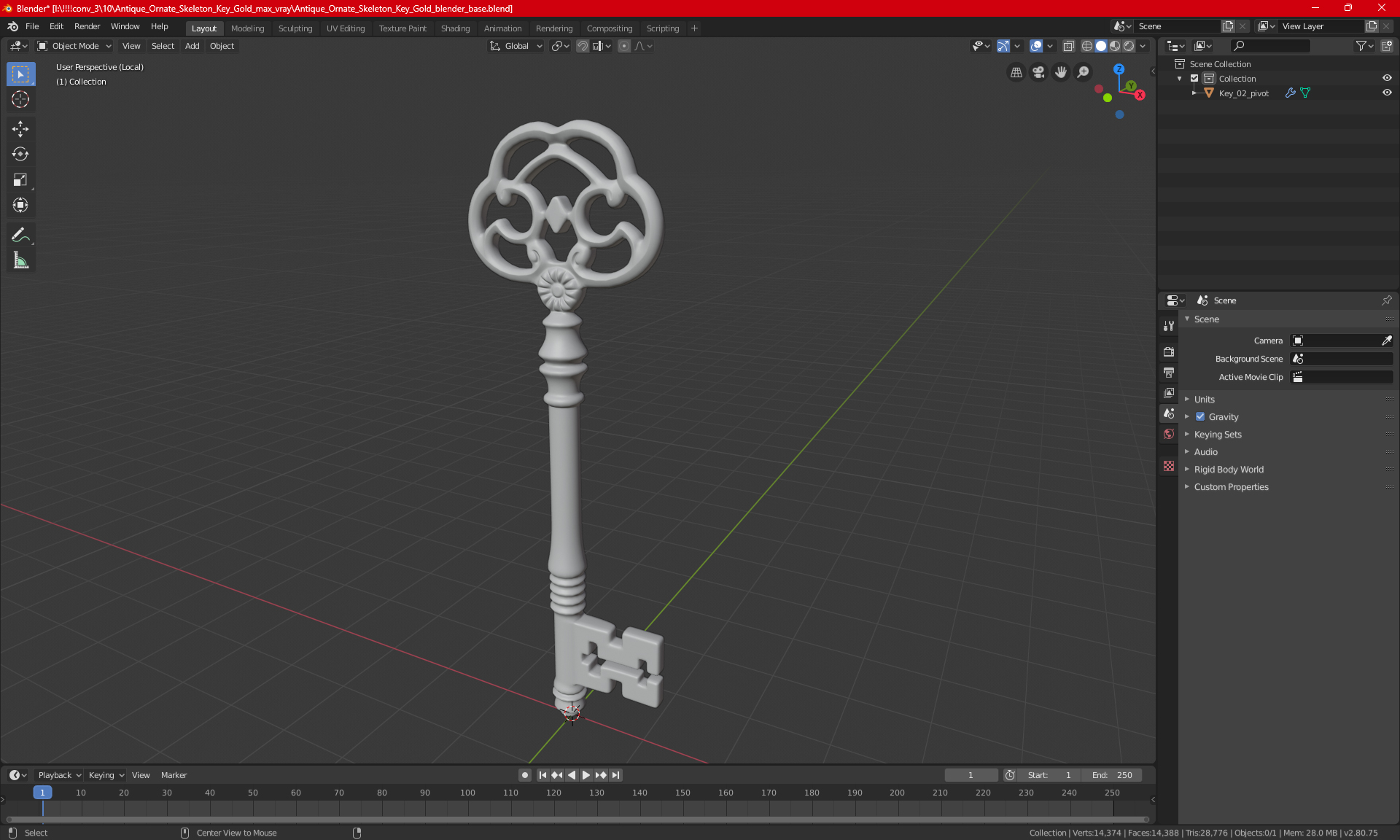
Task: Open the File menu
Action: (32, 26)
